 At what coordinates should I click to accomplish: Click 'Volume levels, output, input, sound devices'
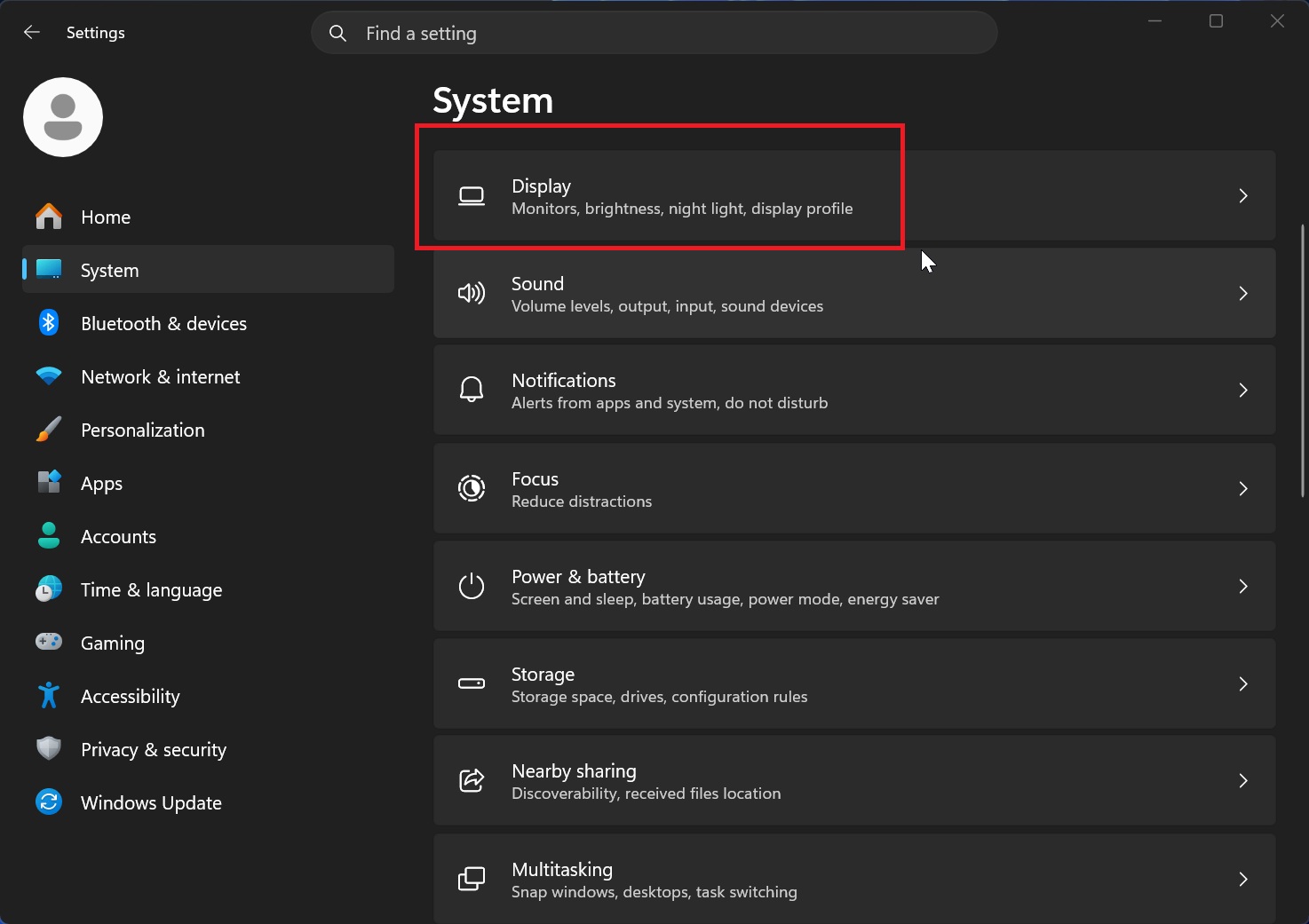pos(667,306)
